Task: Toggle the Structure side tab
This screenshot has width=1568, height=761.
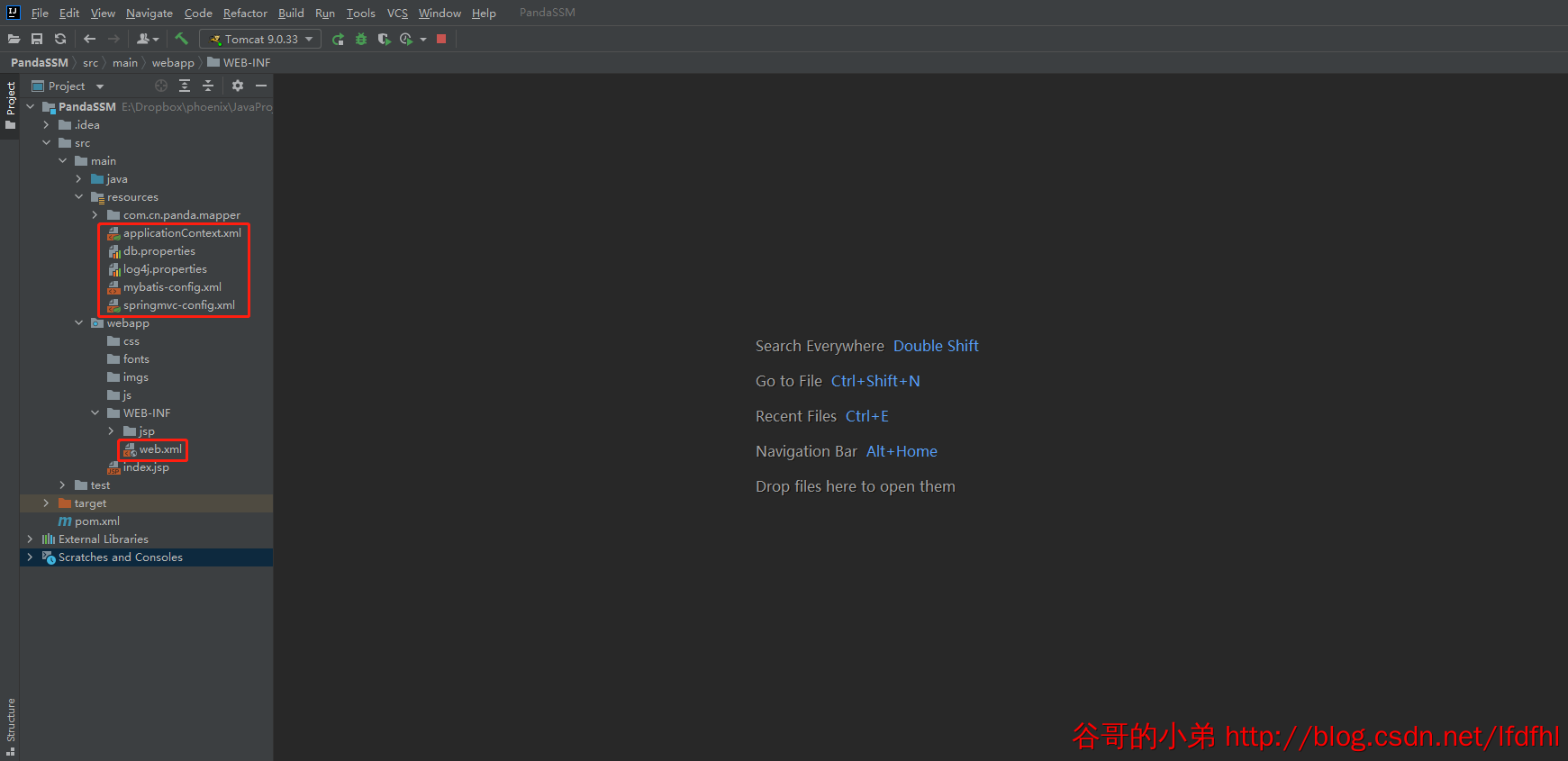Action: pos(10,726)
